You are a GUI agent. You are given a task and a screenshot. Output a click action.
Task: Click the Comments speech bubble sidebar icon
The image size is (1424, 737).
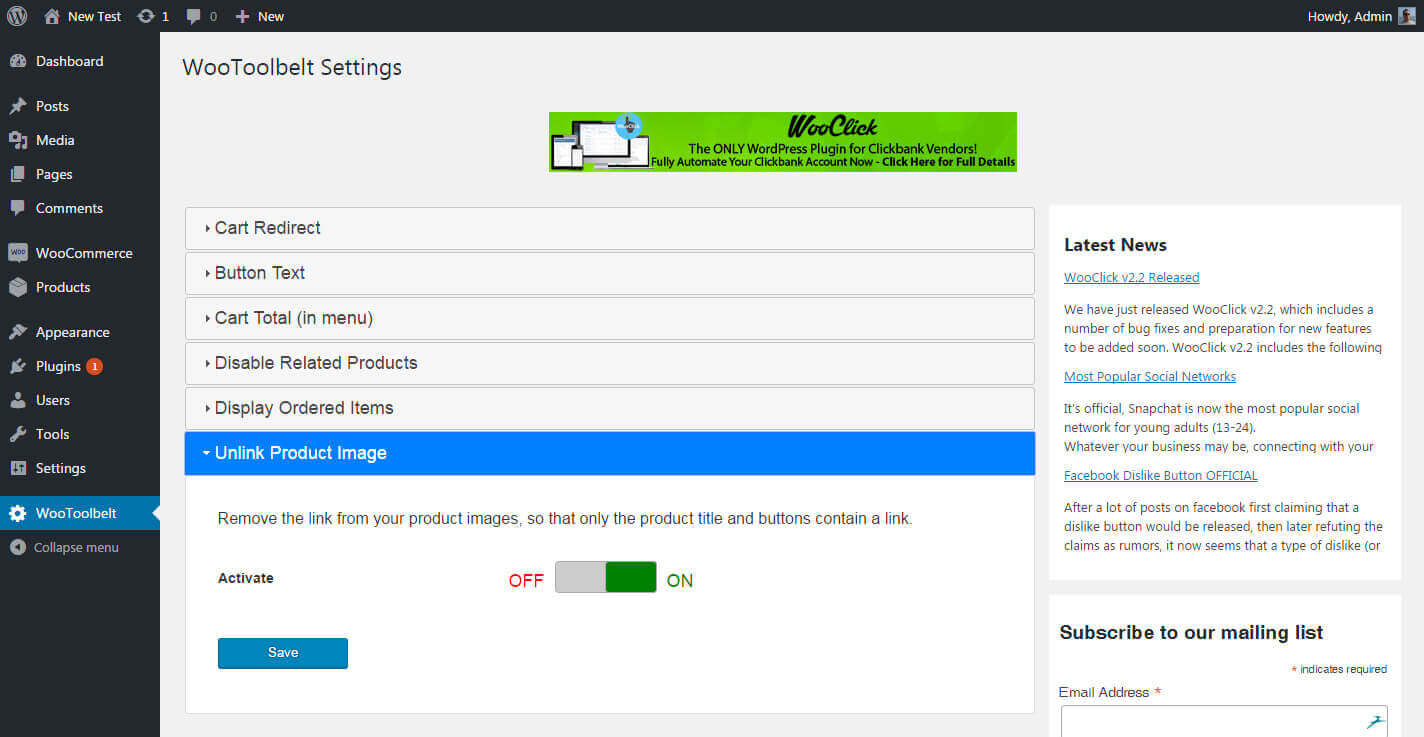18,208
